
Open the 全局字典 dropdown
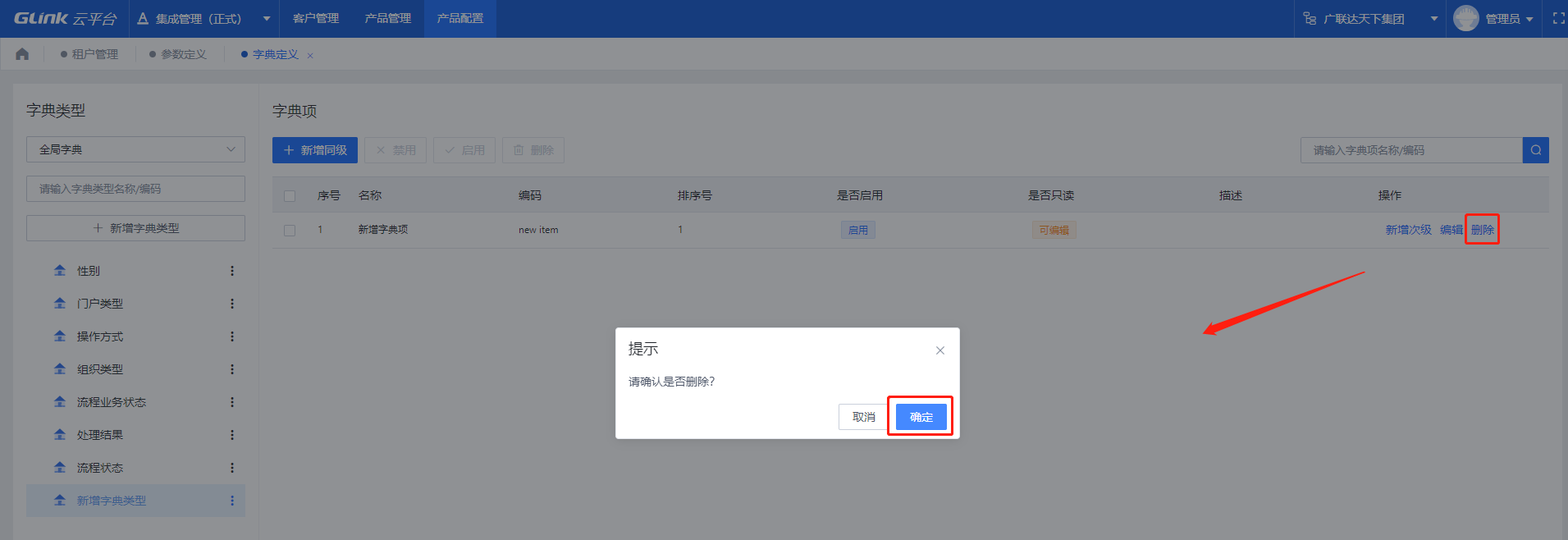135,149
